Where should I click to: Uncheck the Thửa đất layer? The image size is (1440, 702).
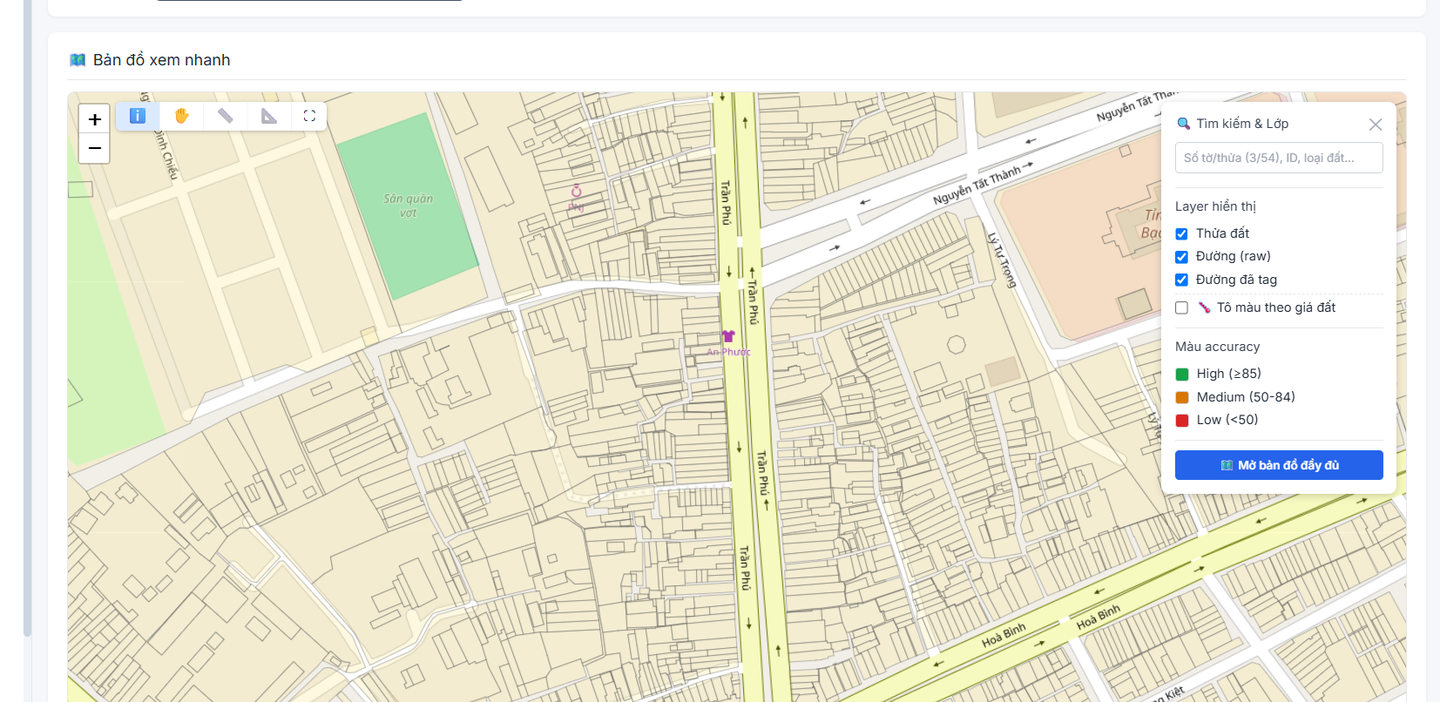click(x=1181, y=234)
